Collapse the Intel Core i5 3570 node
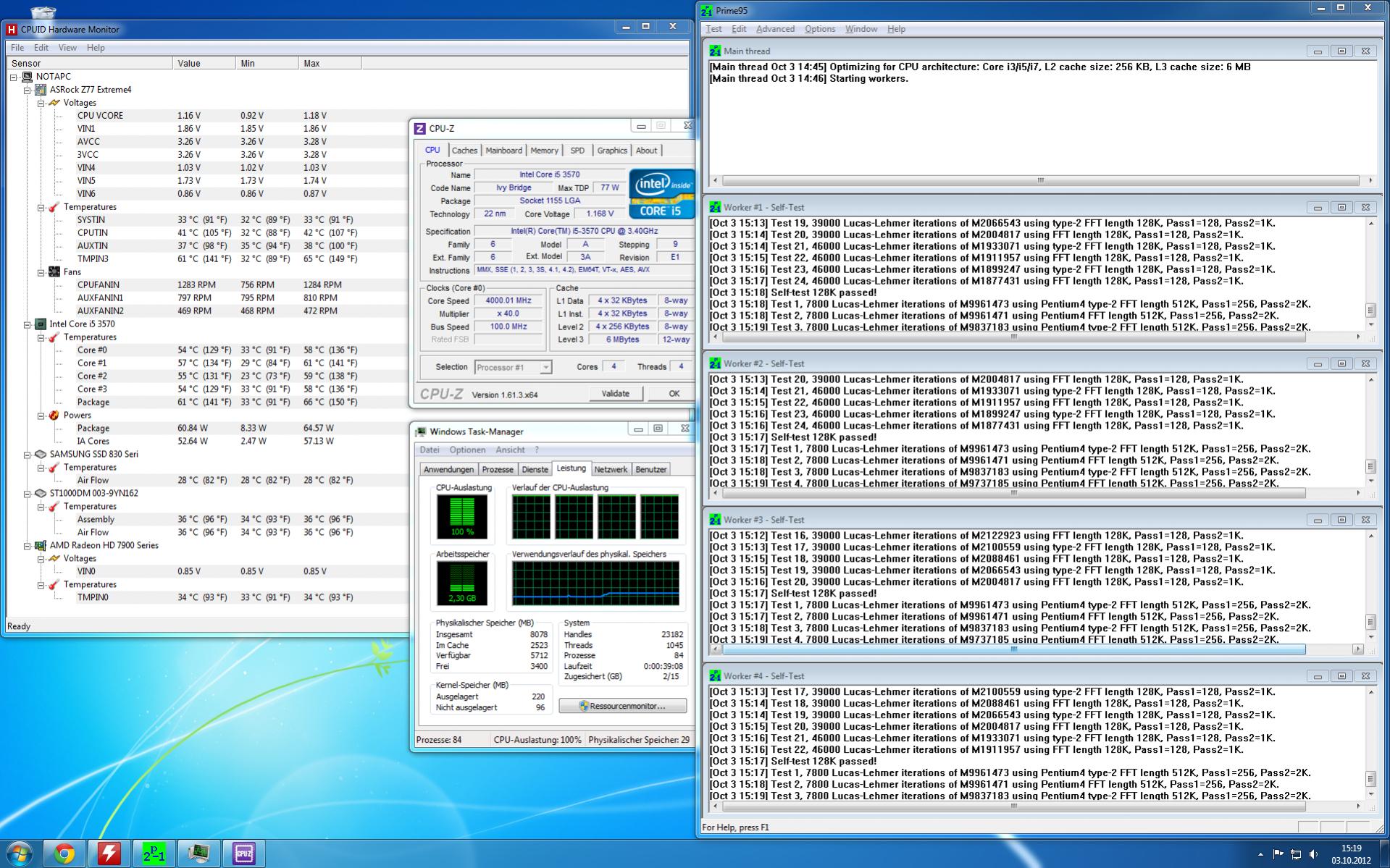 pos(28,324)
